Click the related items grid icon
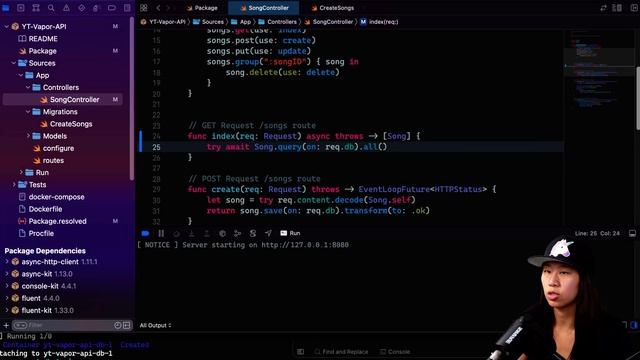 (144, 8)
